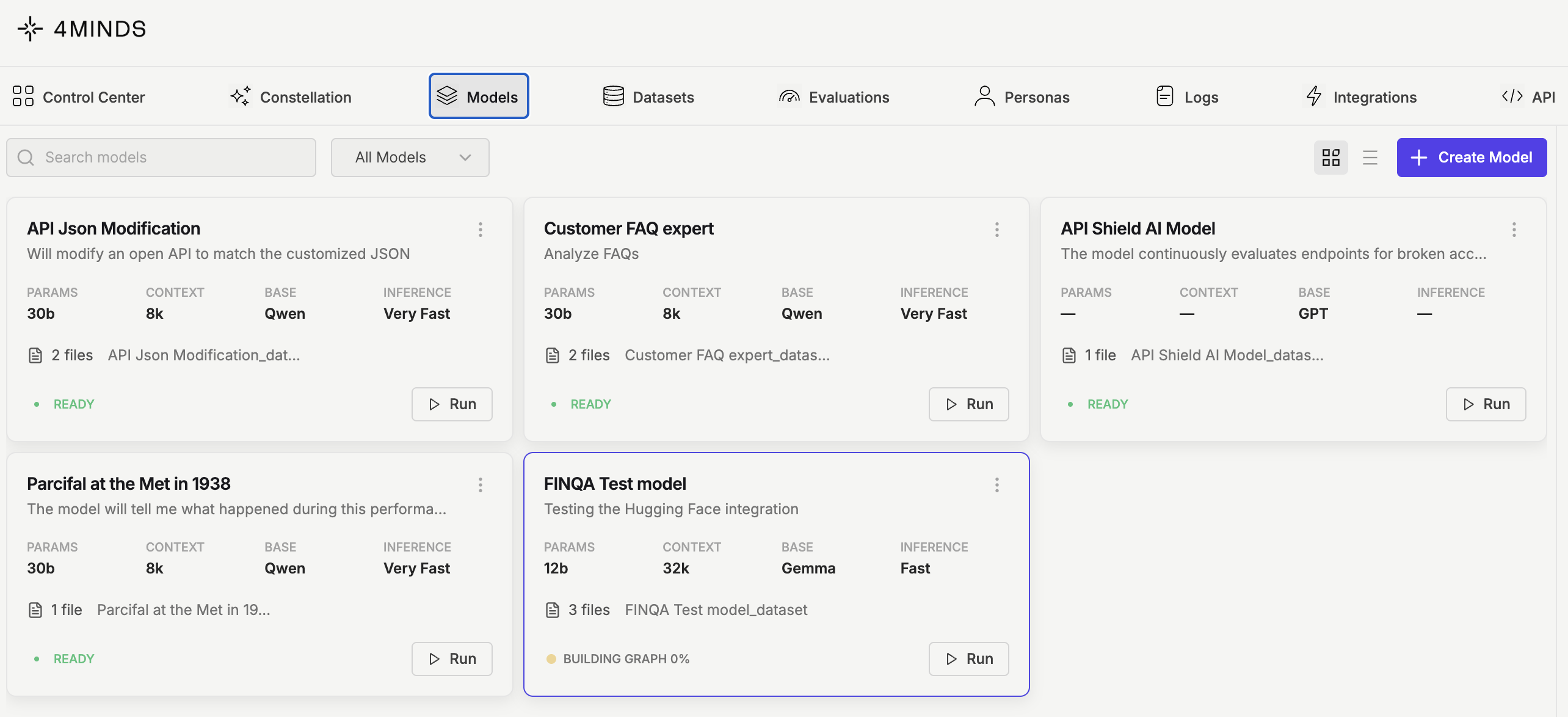Click the Personas person icon
The height and width of the screenshot is (717, 1568).
(x=984, y=96)
